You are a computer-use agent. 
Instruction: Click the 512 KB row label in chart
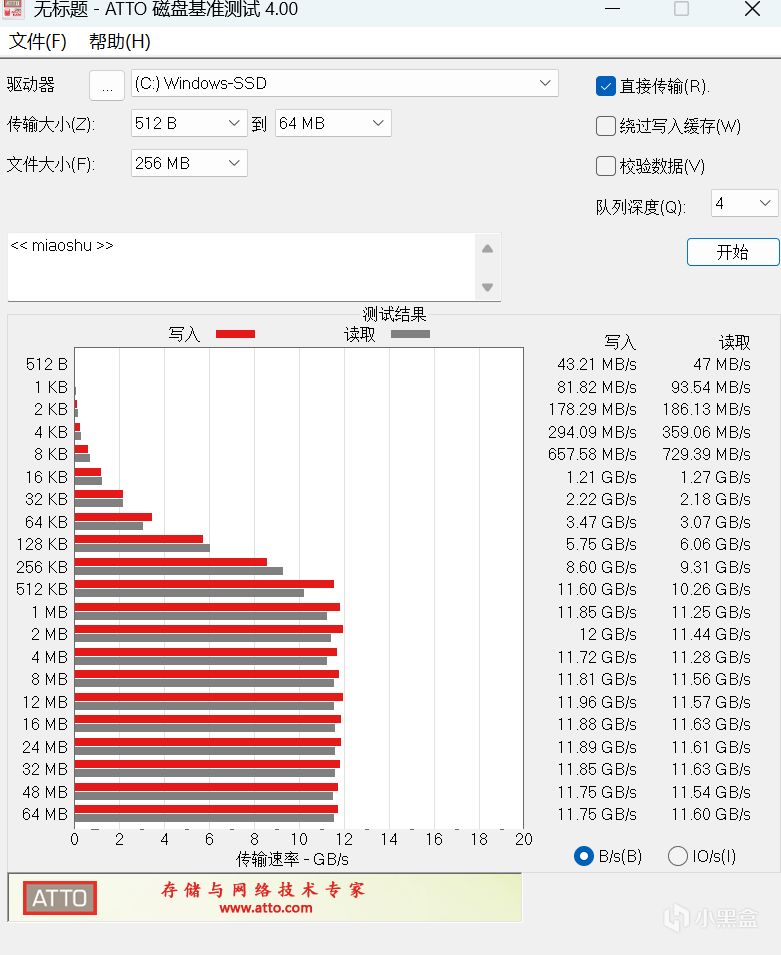pos(42,589)
